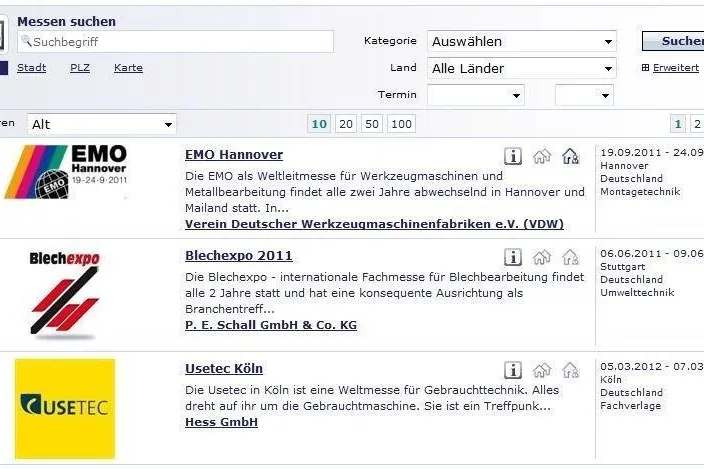This screenshot has height=469, width=704.
Task: Open info icon for Blechexpo 2011
Action: click(x=513, y=257)
